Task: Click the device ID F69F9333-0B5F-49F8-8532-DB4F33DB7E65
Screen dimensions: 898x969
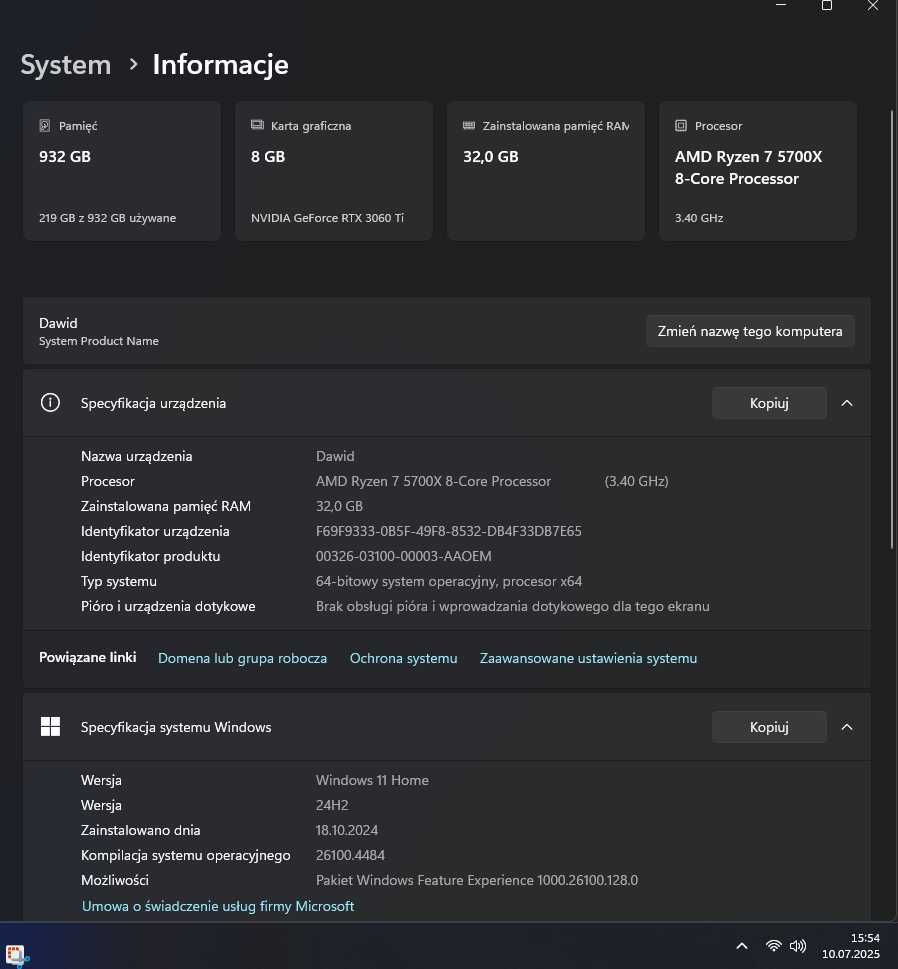Action: point(449,531)
